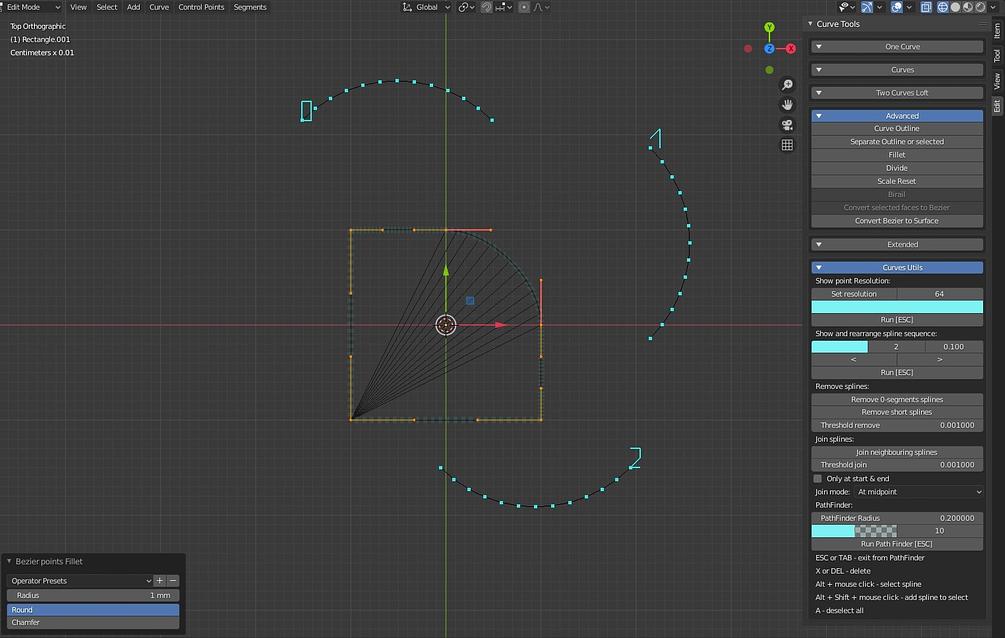Click the Toggle Camera View icon

[x=787, y=124]
